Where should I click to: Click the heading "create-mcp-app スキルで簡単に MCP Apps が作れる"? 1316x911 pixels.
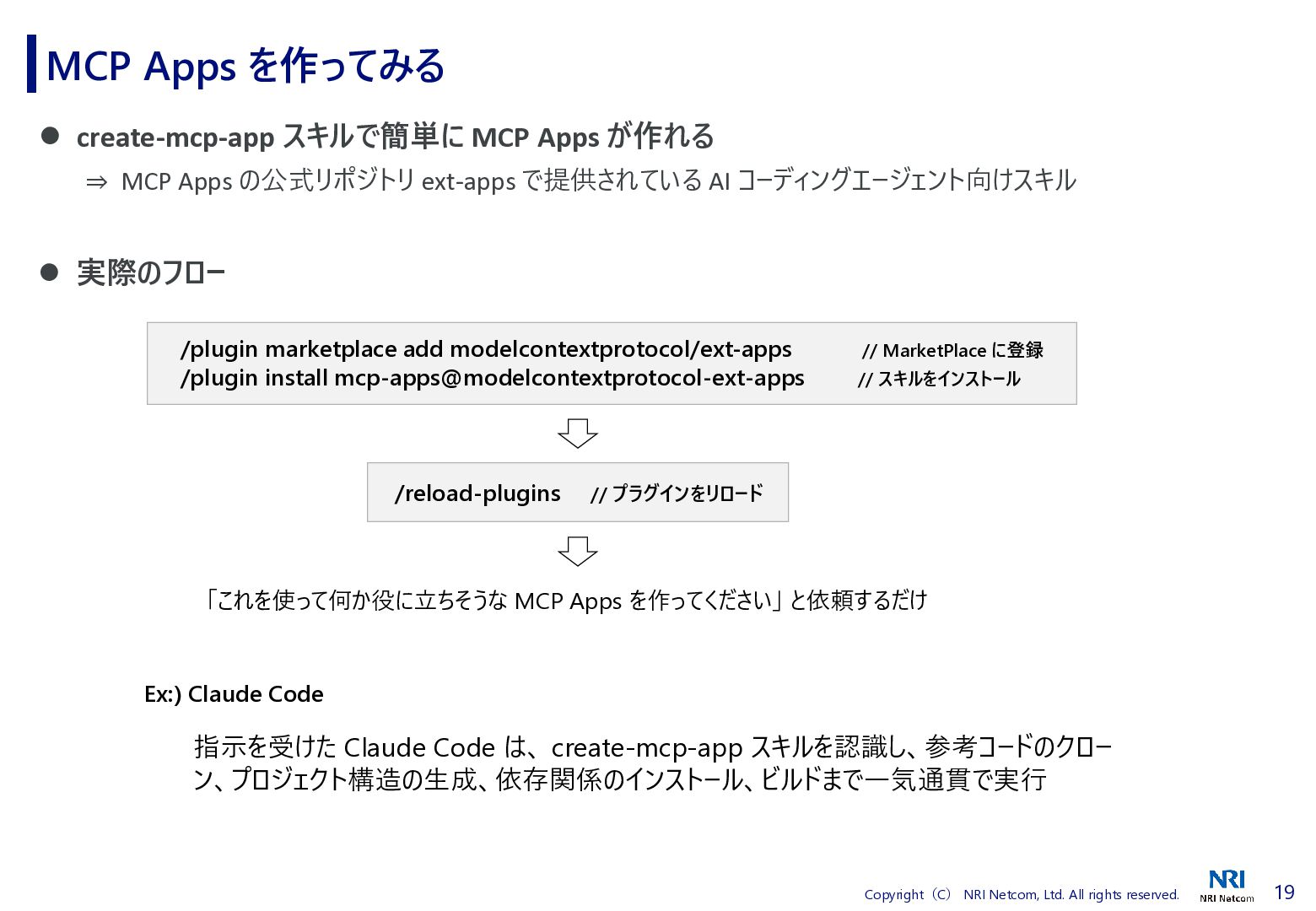[x=395, y=137]
